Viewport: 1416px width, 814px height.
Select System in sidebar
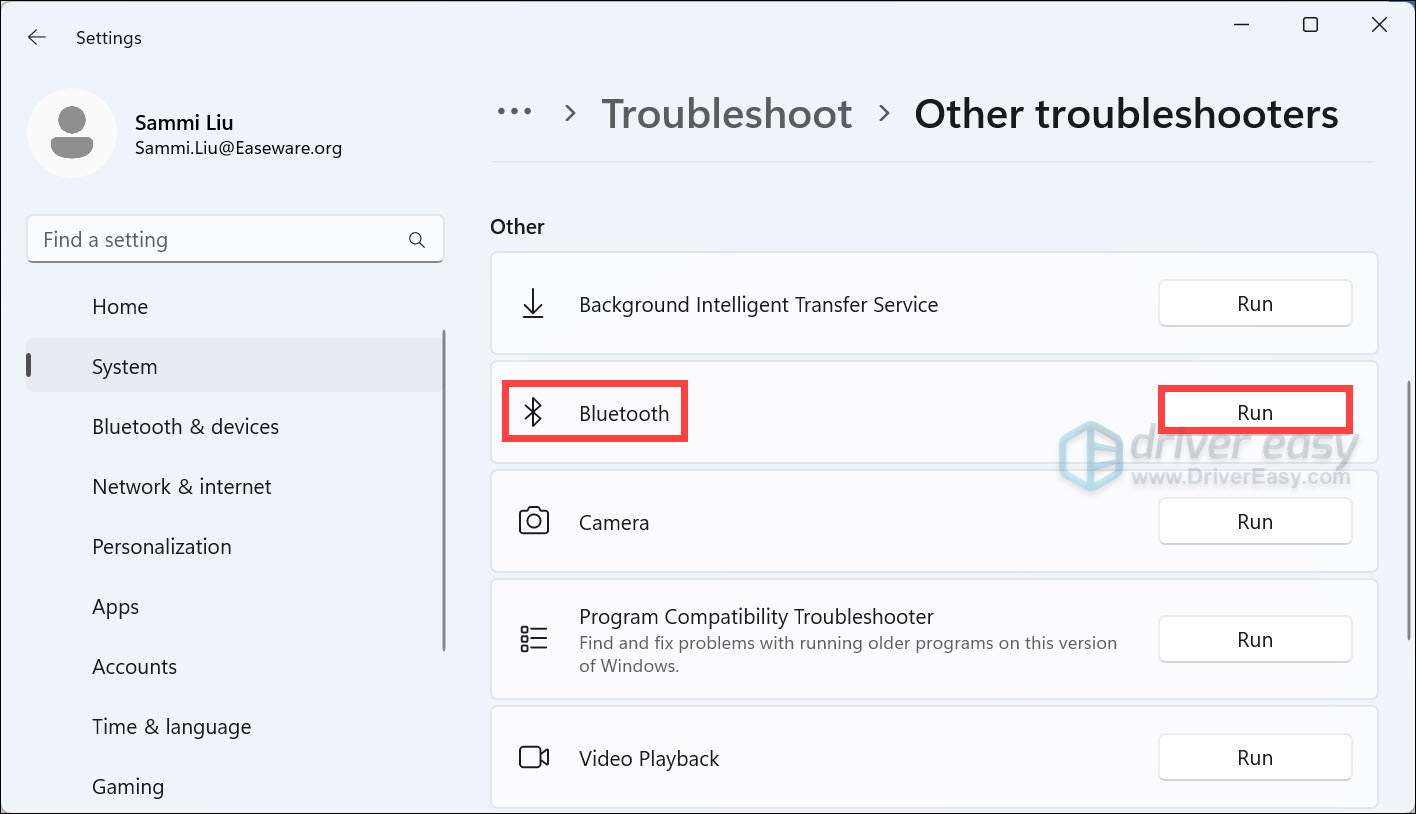point(235,367)
